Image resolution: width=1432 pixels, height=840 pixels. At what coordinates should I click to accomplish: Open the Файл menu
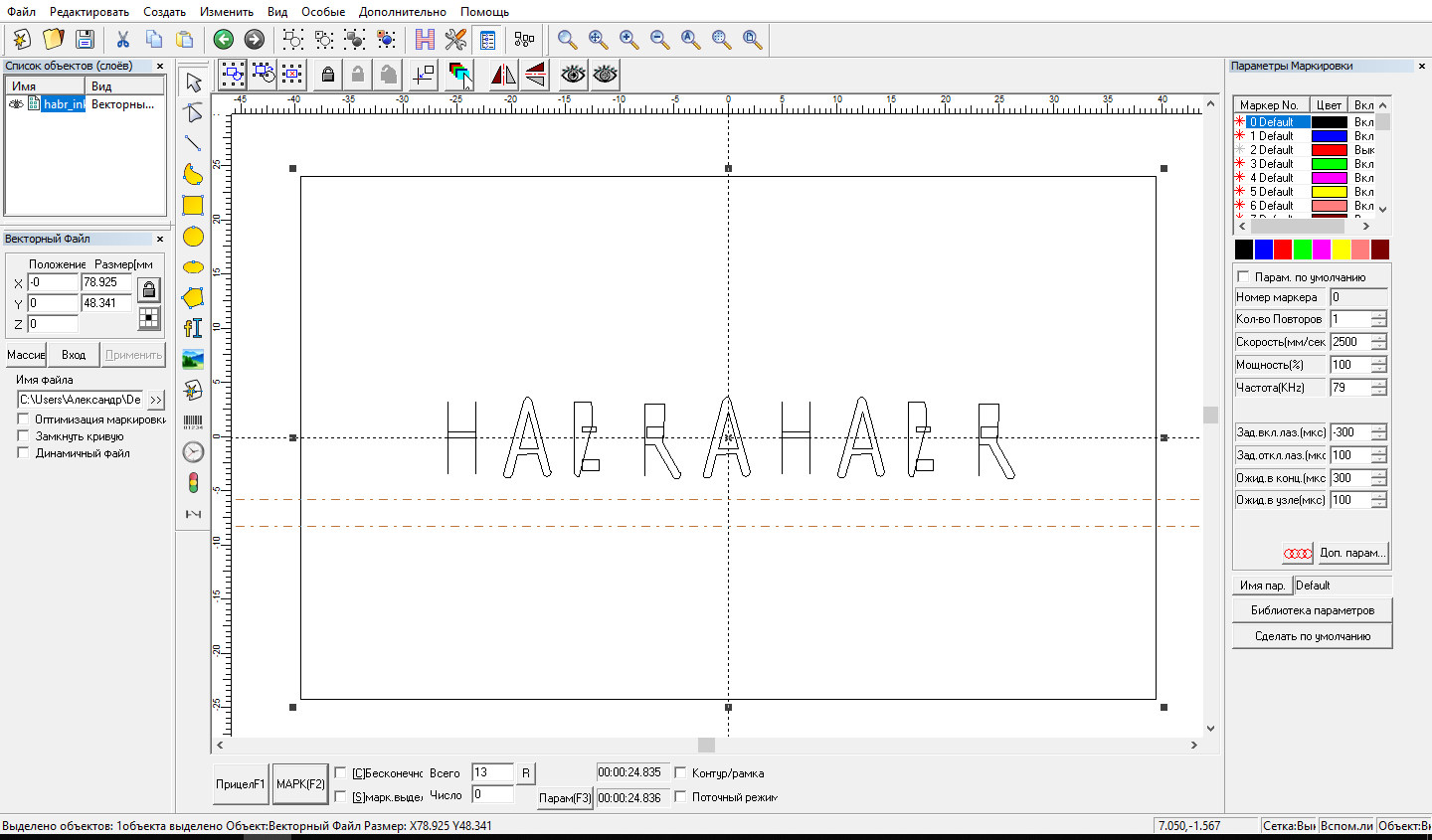21,12
